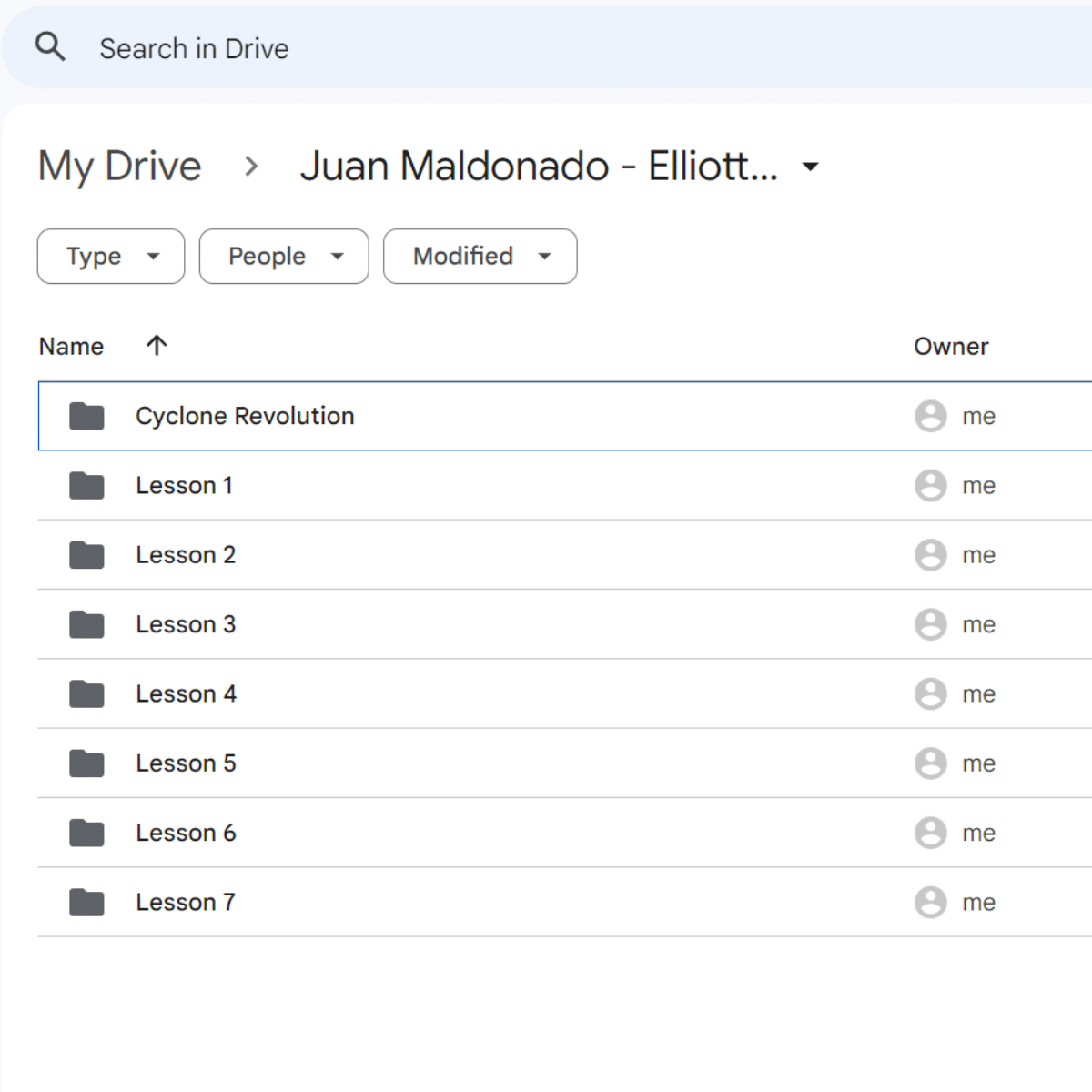The image size is (1092, 1092).
Task: Select the Lesson 3 folder icon
Action: [86, 624]
